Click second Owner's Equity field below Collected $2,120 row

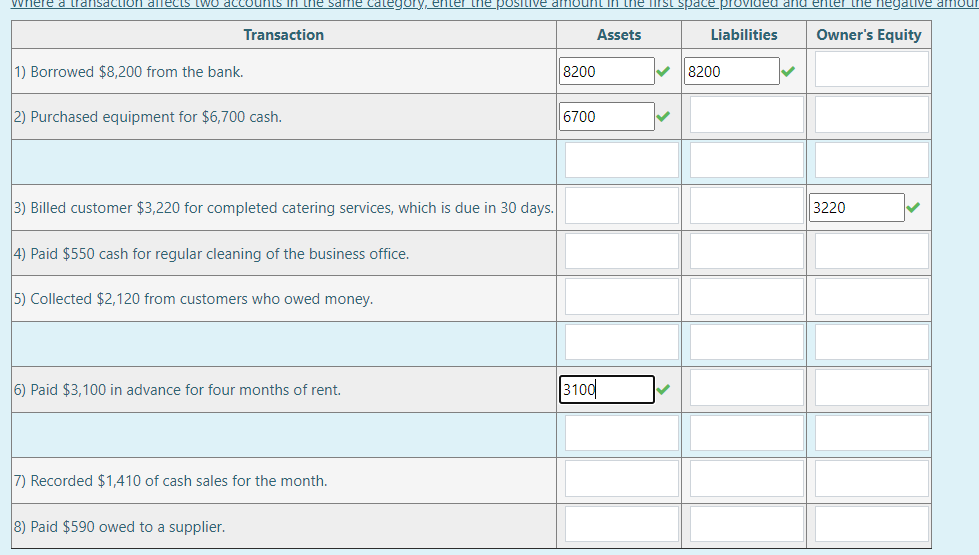click(x=871, y=342)
